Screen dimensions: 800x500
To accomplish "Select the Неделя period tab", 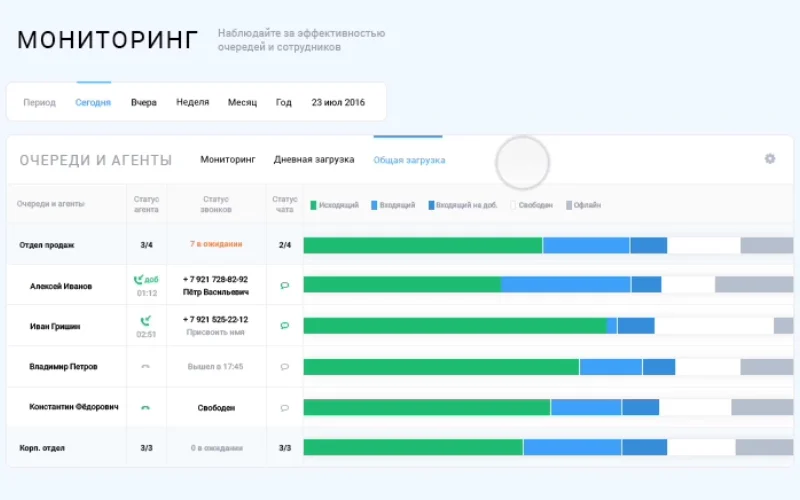I will tap(192, 102).
